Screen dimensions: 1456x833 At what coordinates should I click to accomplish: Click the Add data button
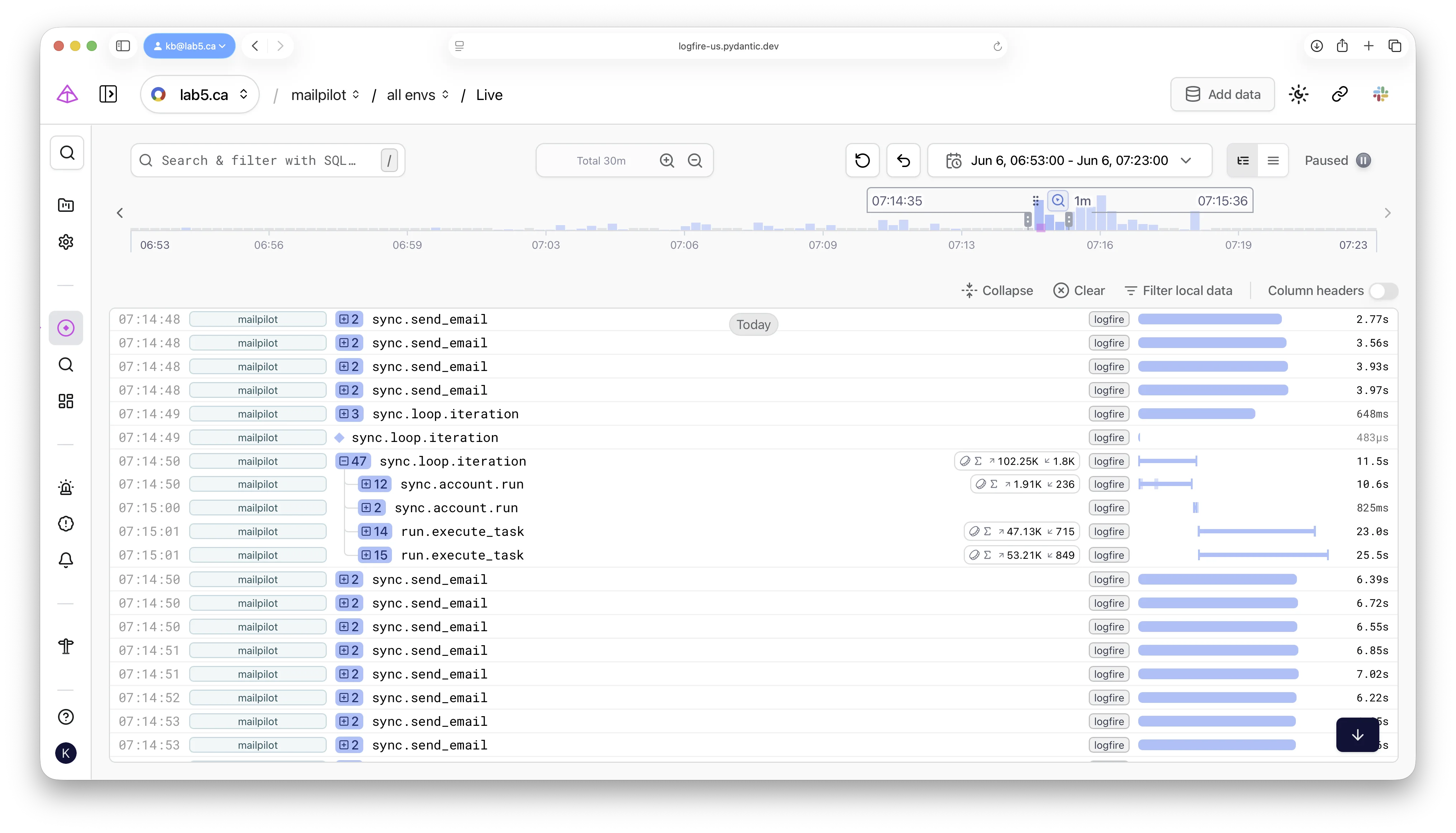[1222, 94]
